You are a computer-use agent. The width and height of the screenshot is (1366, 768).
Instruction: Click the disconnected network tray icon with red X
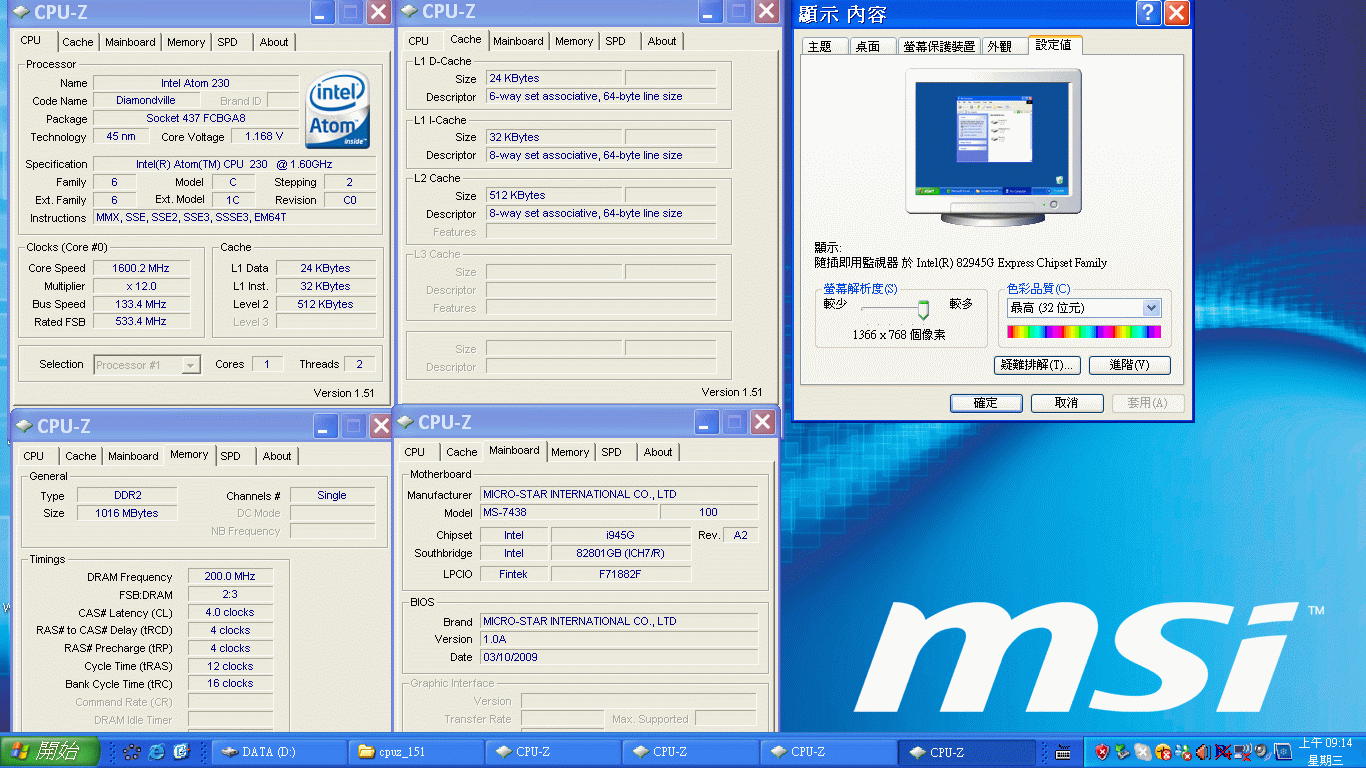click(x=1243, y=752)
